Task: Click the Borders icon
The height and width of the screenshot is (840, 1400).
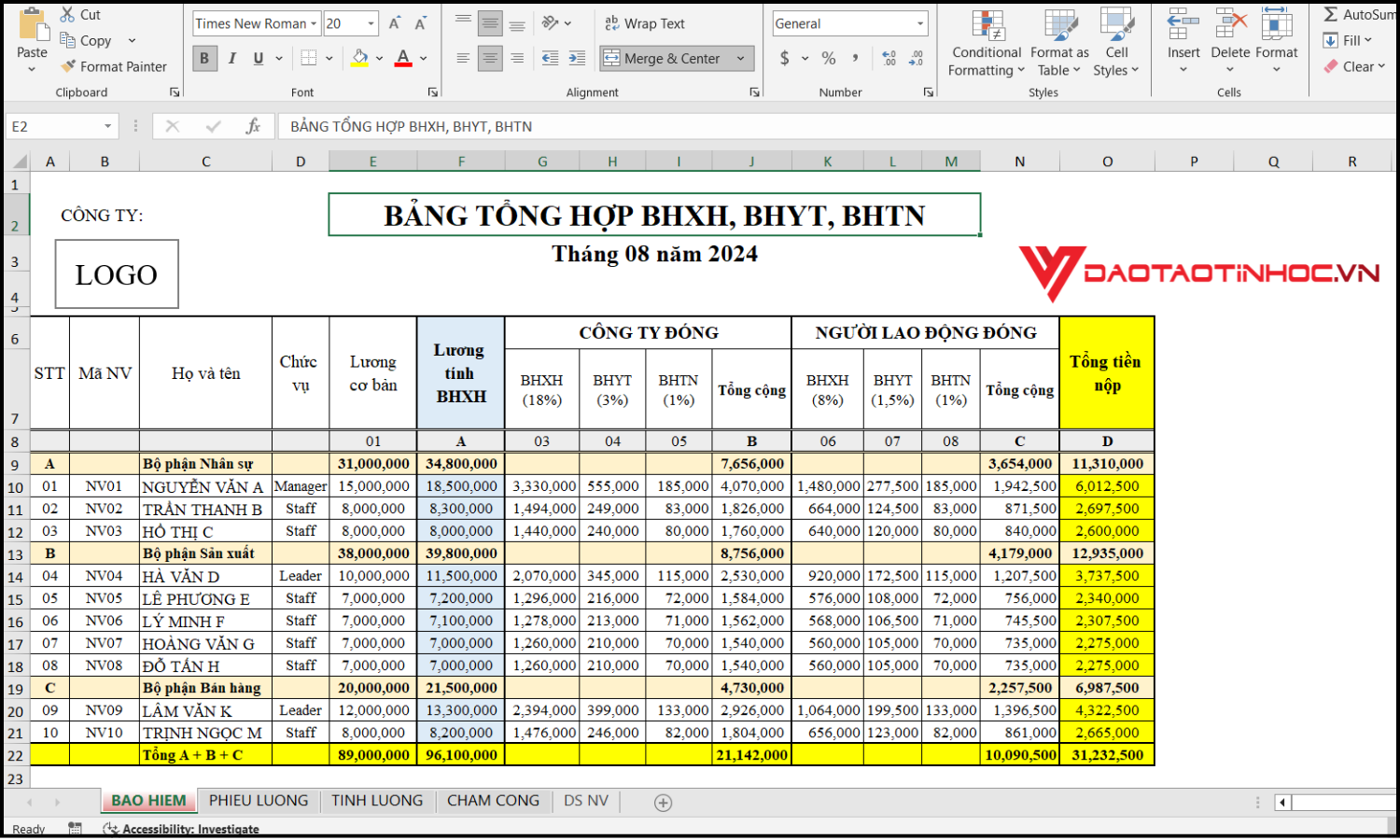Action: (x=309, y=58)
